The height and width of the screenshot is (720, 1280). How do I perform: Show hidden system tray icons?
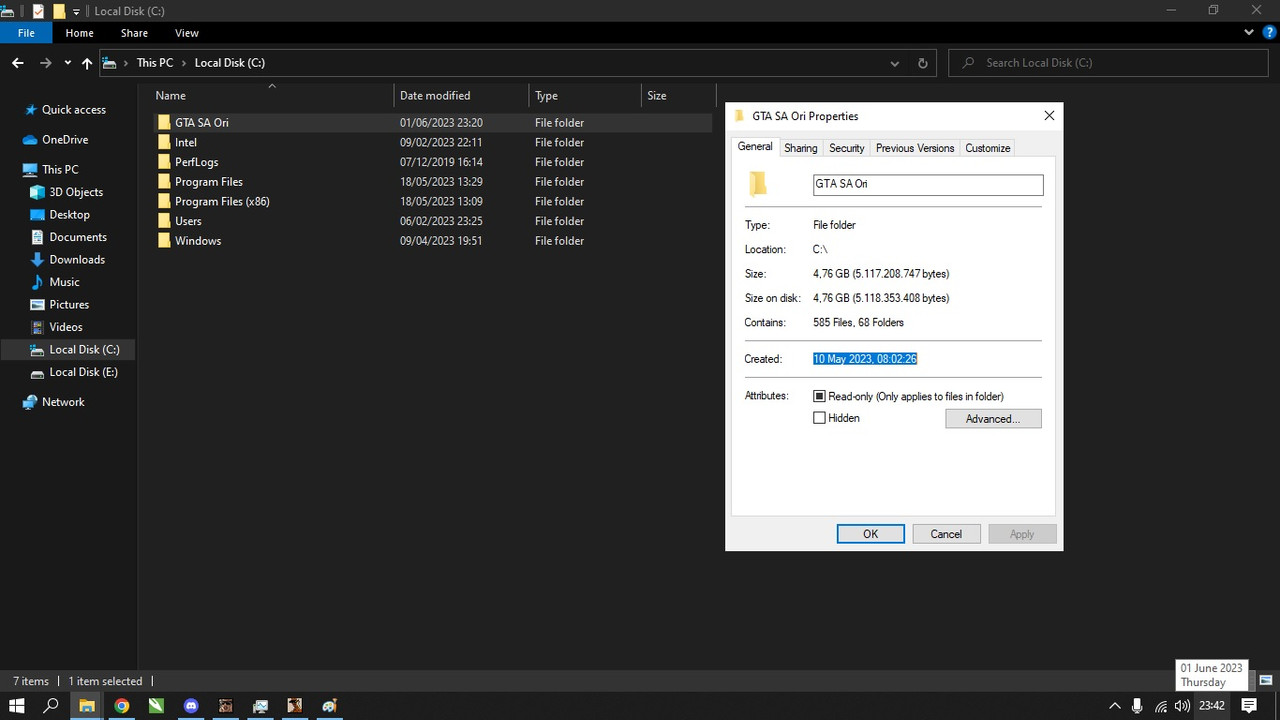1115,705
